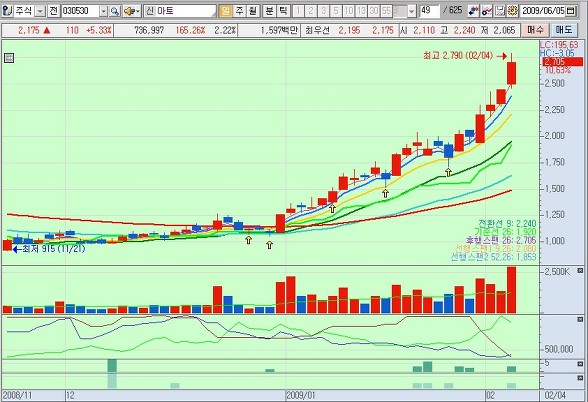Click the 기준선 26: 1,920 indicator legend
Image resolution: width=588 pixels, height=402 pixels.
click(x=505, y=232)
